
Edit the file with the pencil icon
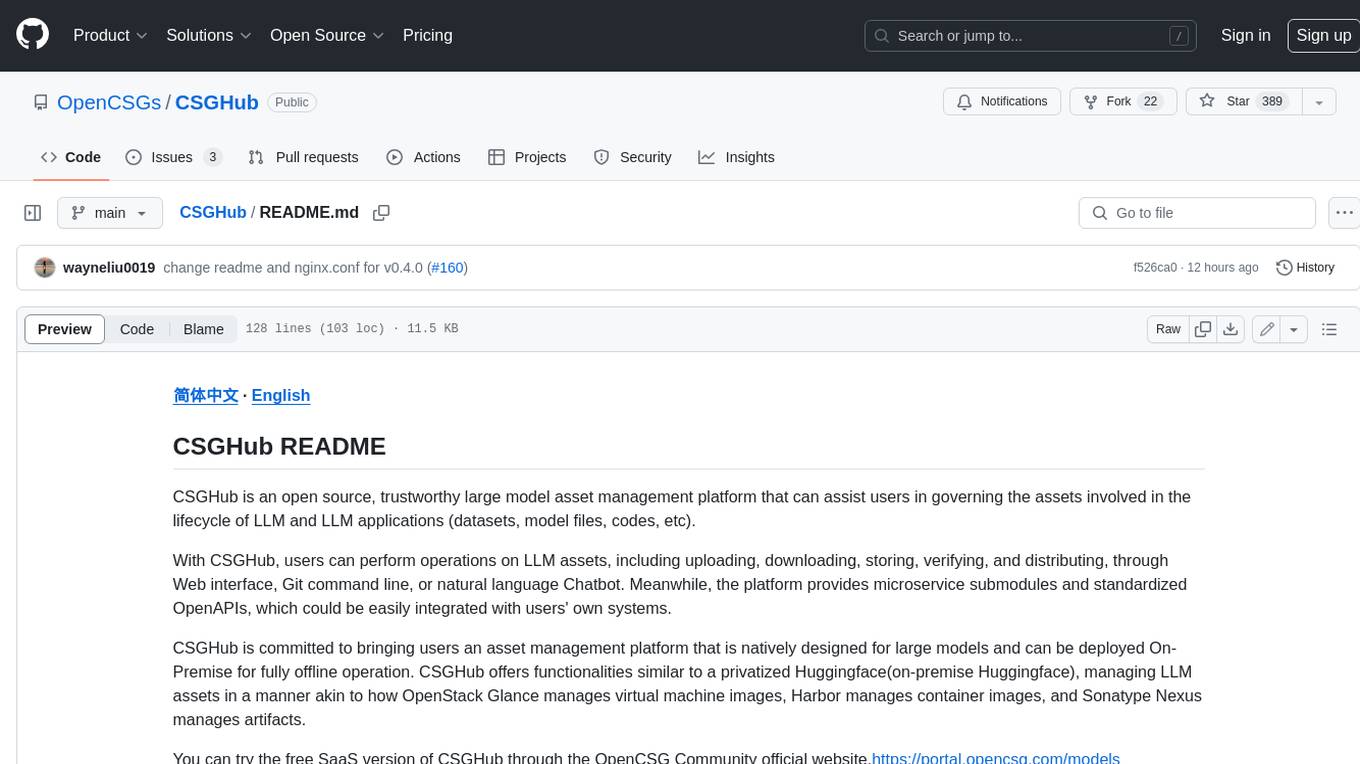(x=1266, y=329)
